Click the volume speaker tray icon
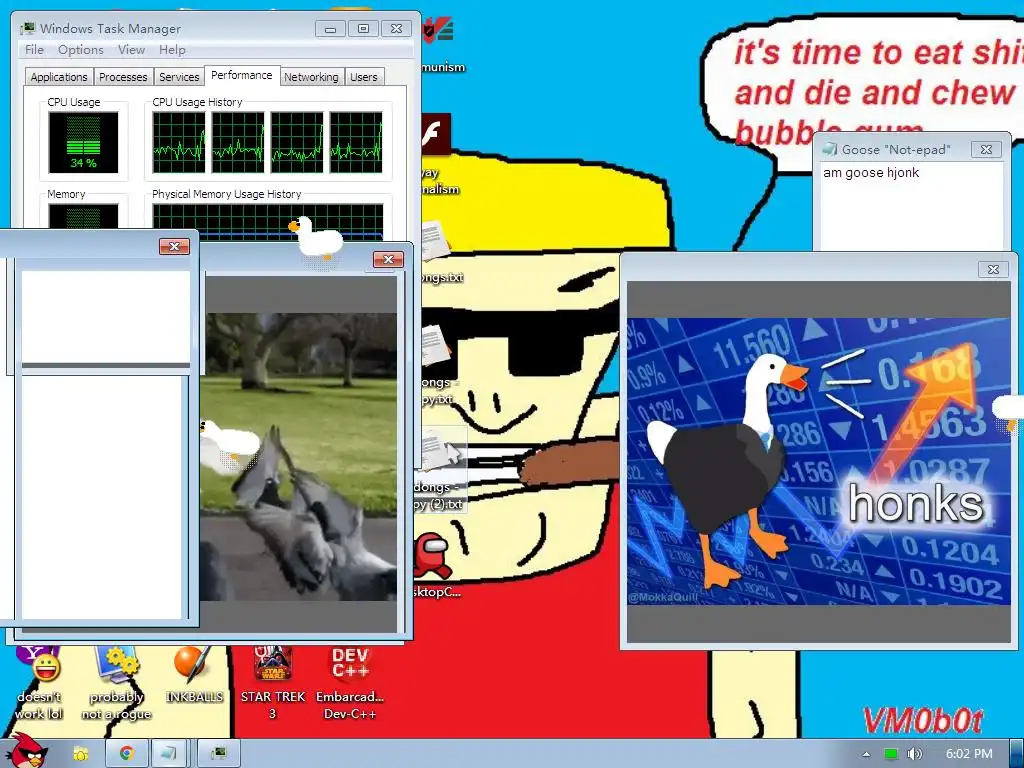Viewport: 1024px width, 768px height. pos(914,754)
